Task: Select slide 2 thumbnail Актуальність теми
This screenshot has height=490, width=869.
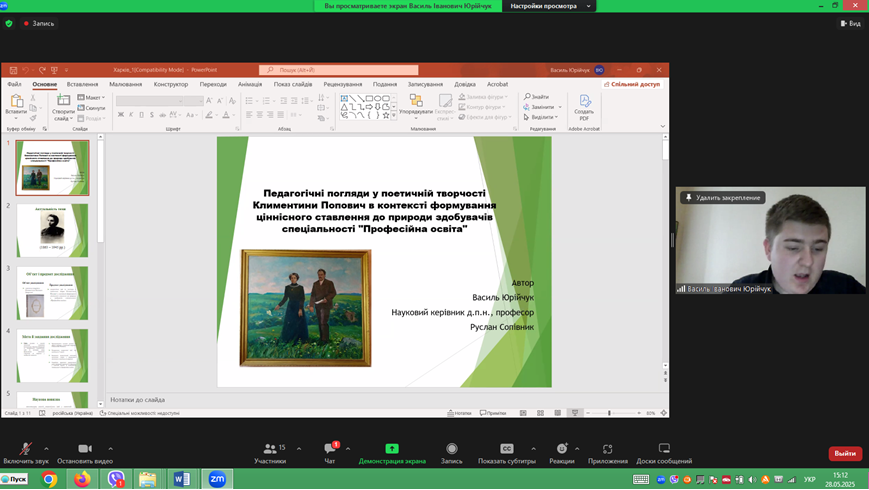Action: pos(52,230)
